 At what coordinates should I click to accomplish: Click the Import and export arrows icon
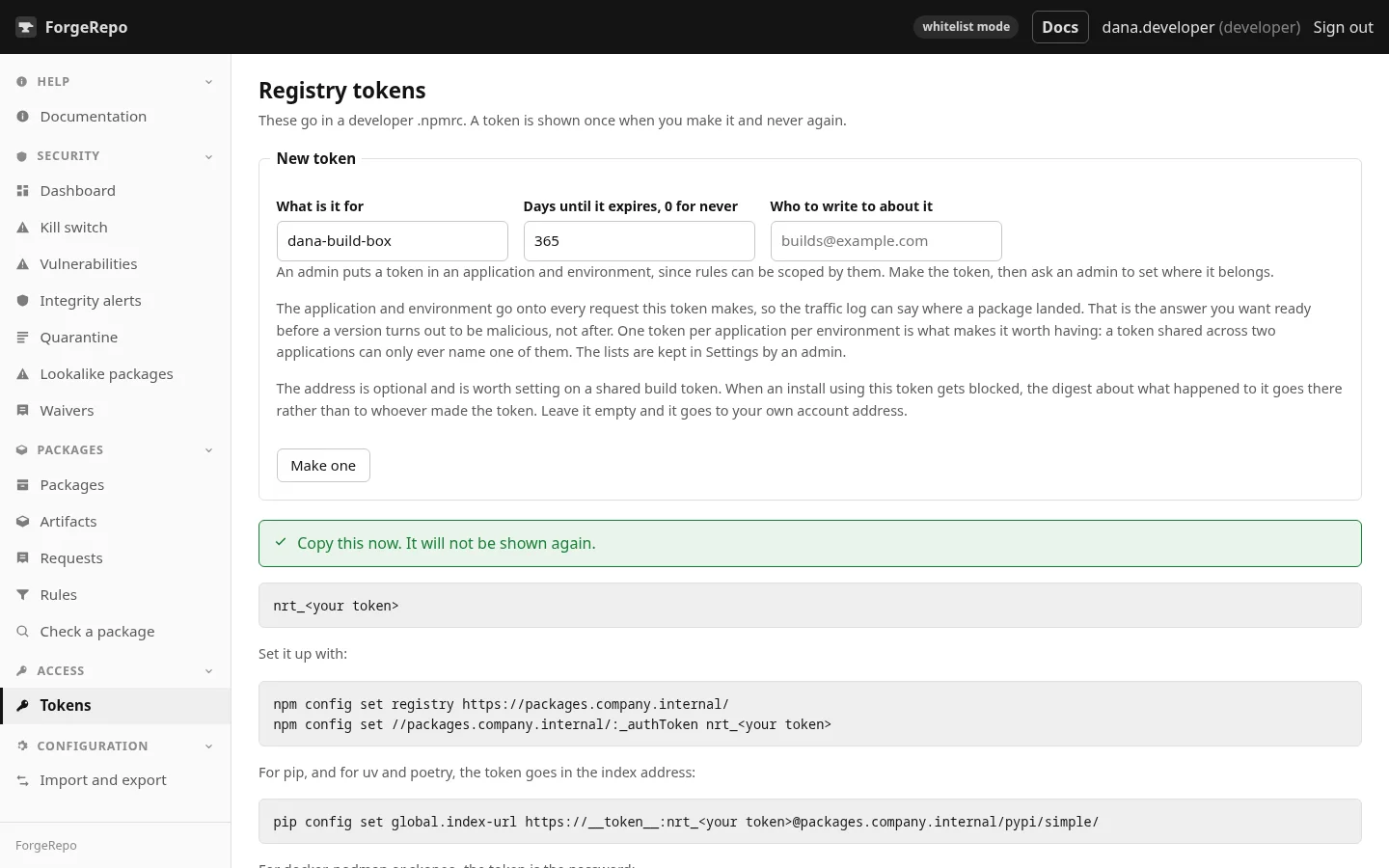[22, 780]
